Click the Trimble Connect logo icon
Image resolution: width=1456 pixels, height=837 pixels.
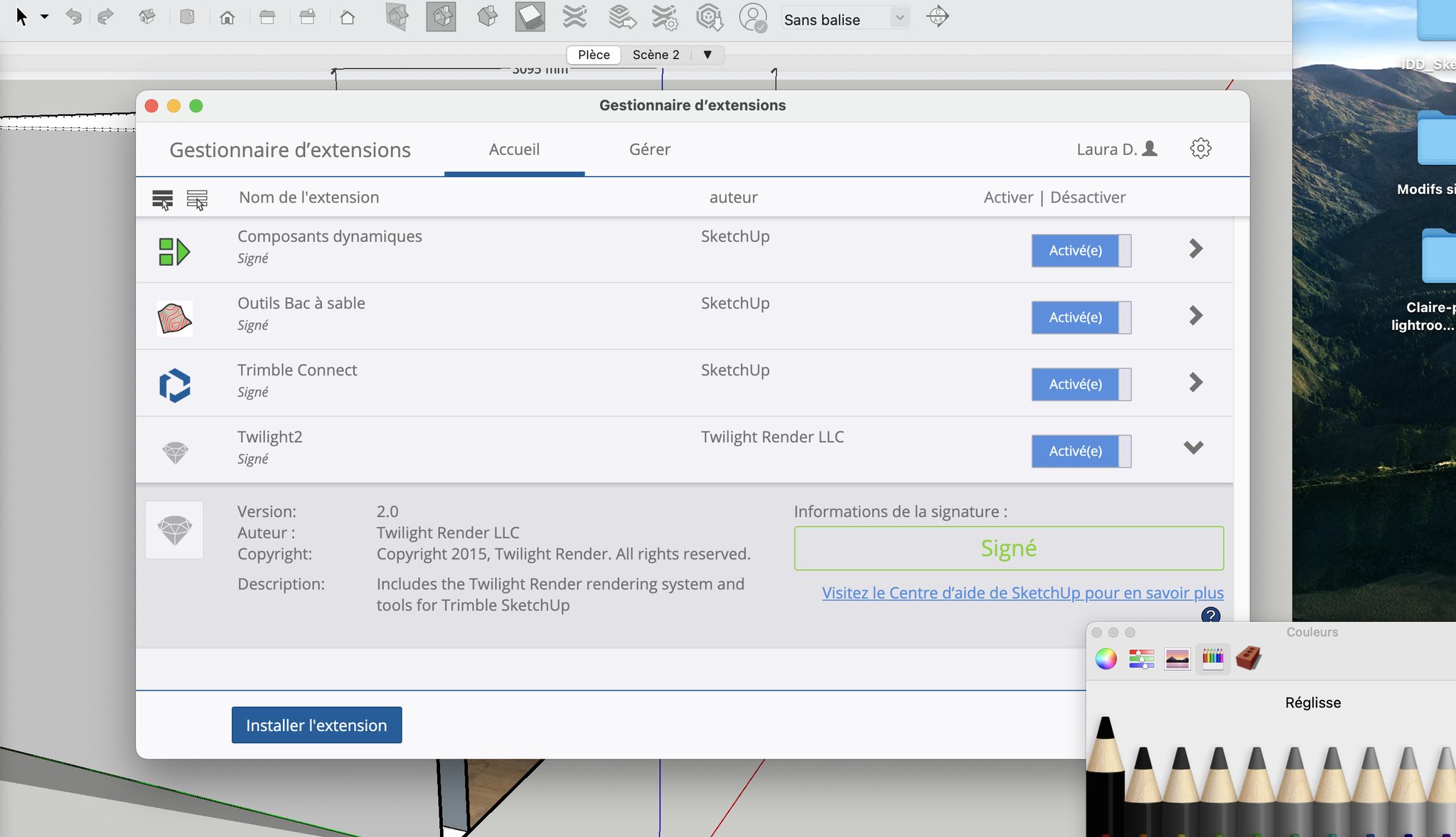175,385
